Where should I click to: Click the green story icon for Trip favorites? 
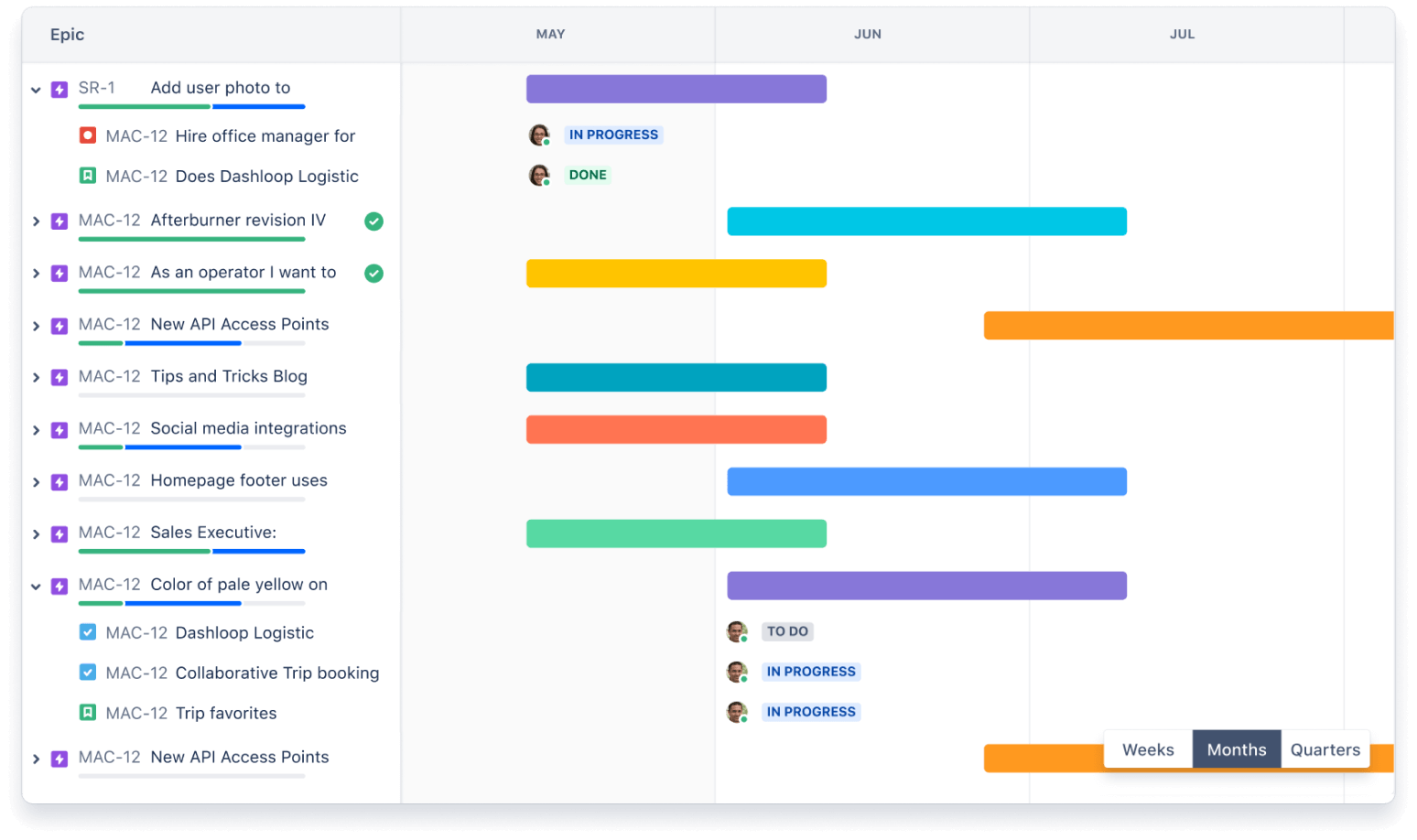[87, 712]
